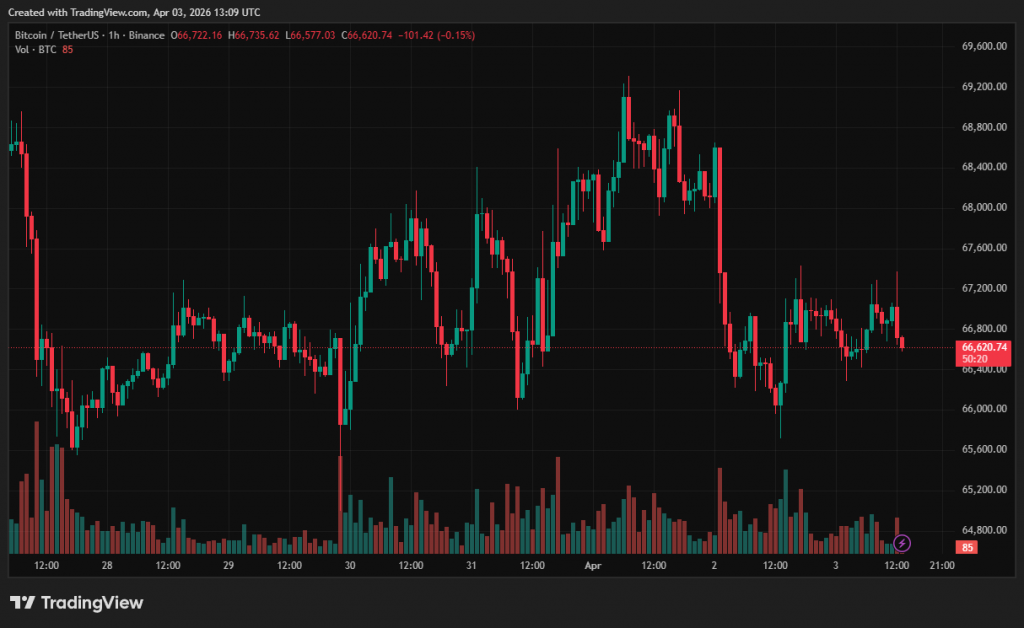1024x628 pixels.
Task: Click the low price value L66,577.03
Action: coord(311,35)
